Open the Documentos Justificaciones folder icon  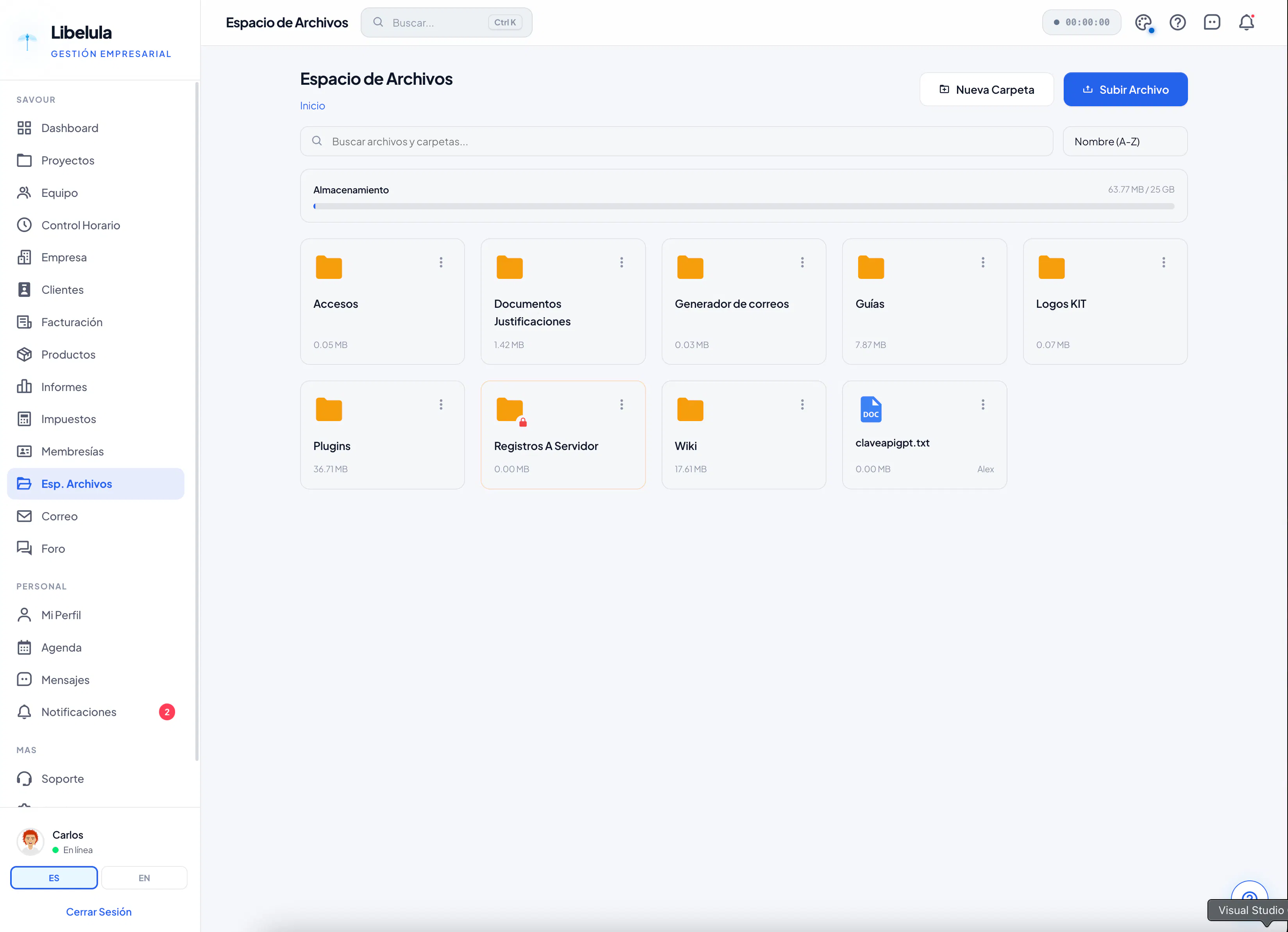(510, 267)
